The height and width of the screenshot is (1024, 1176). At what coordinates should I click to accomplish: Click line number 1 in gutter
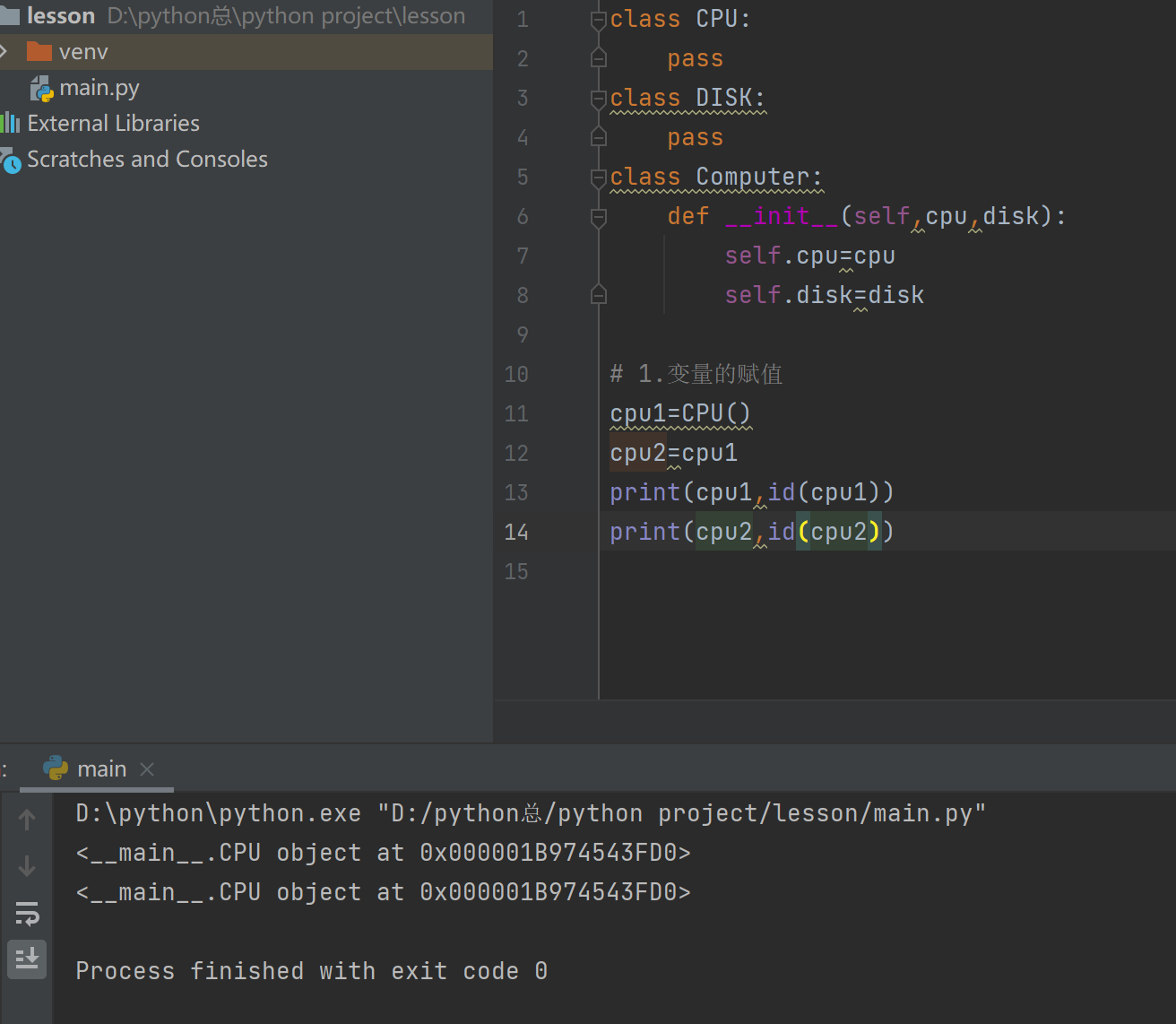click(x=523, y=20)
